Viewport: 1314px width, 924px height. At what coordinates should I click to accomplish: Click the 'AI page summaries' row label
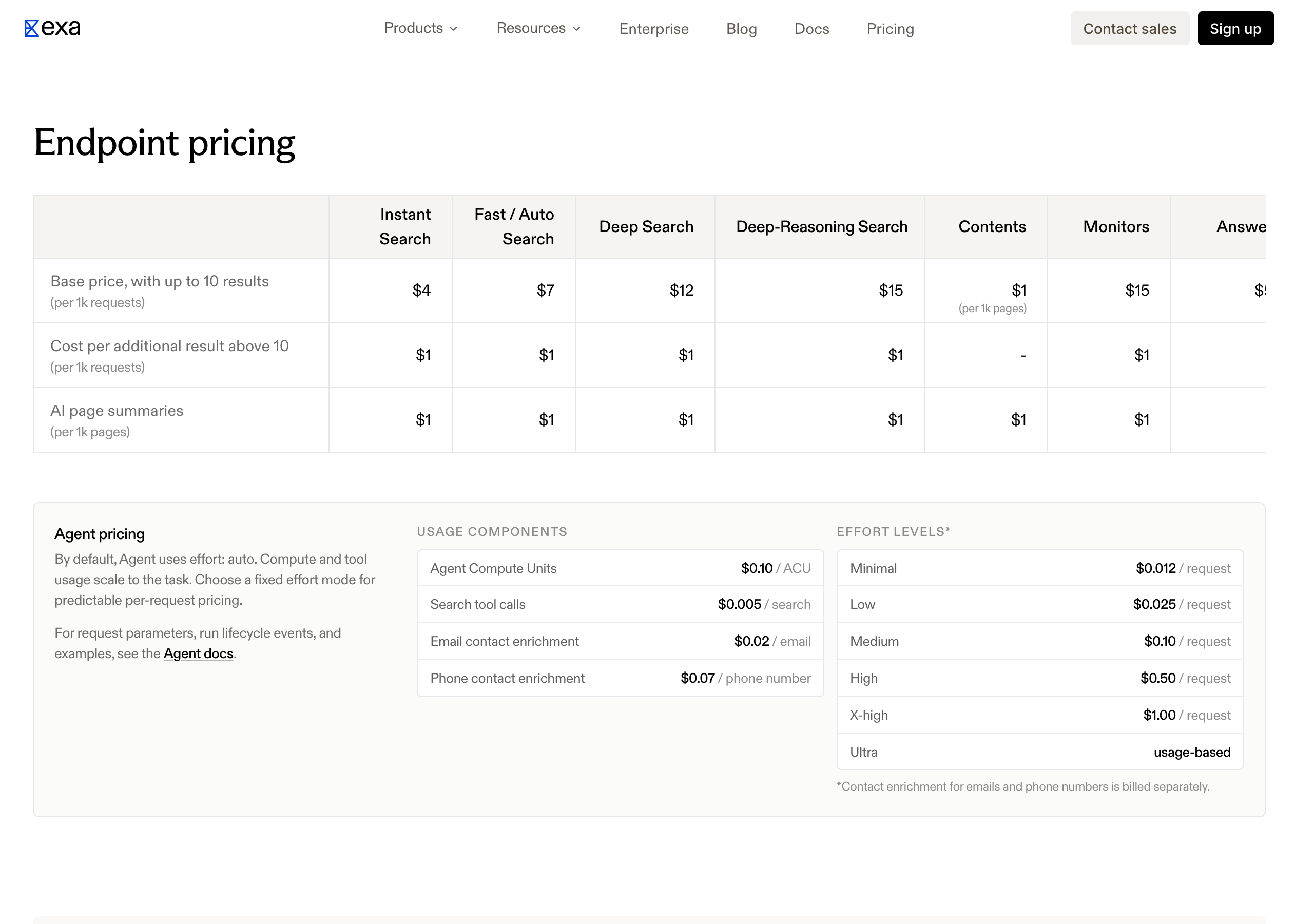(x=117, y=411)
